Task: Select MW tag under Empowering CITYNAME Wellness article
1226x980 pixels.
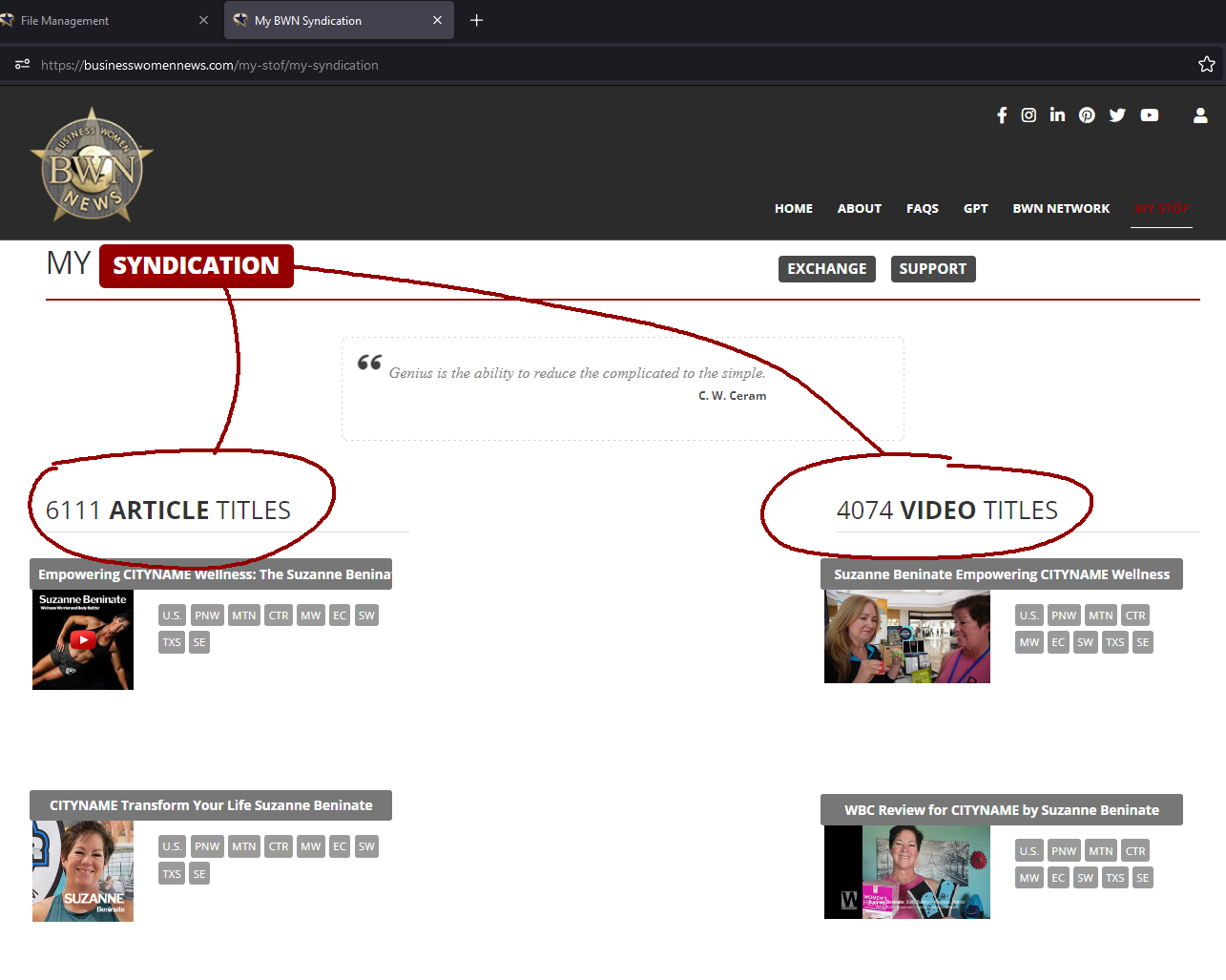Action: (311, 615)
